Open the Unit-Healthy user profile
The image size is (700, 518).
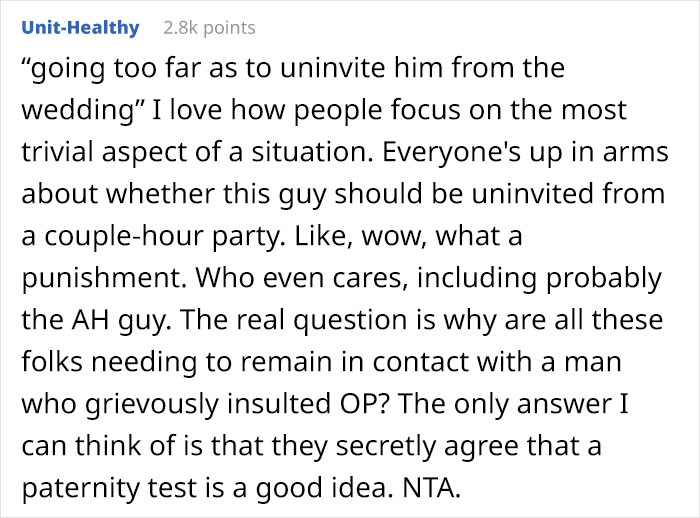79,28
